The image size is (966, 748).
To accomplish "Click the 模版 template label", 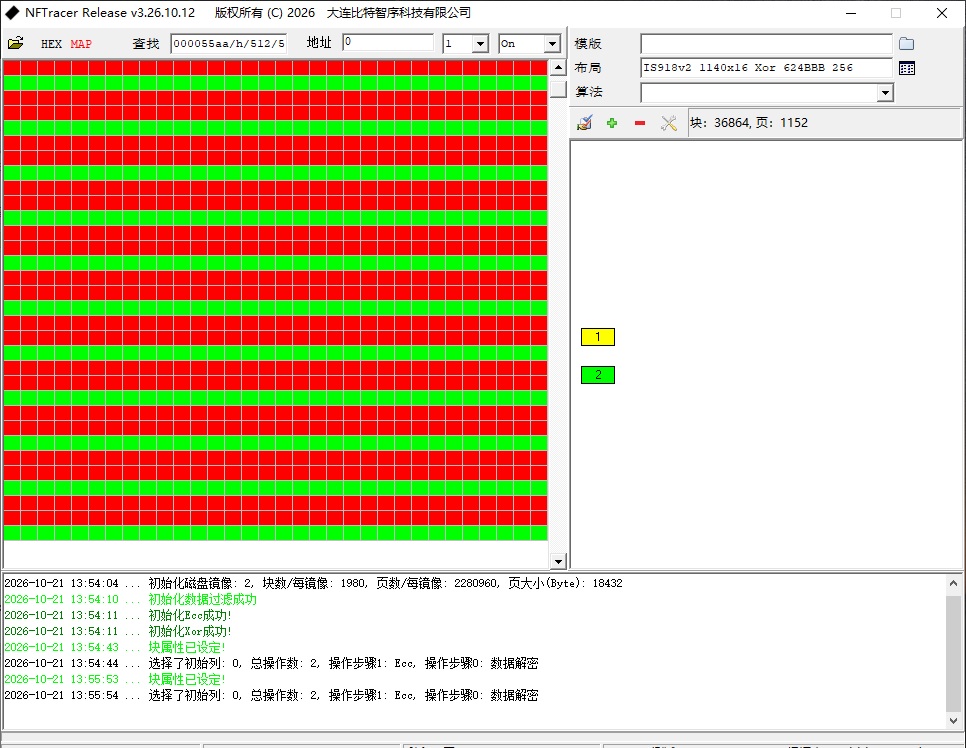I will tap(588, 44).
